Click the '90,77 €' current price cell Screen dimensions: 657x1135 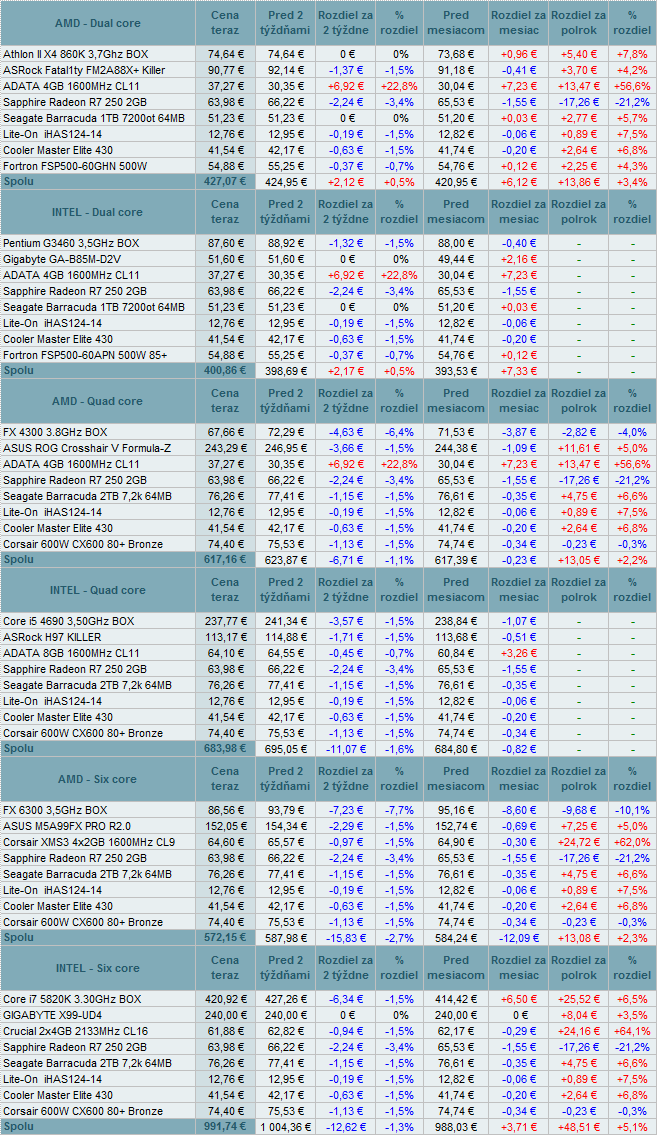226,70
